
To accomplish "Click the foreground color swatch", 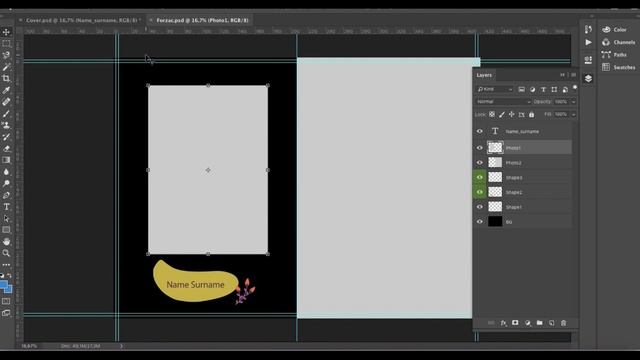I will (x=3, y=284).
